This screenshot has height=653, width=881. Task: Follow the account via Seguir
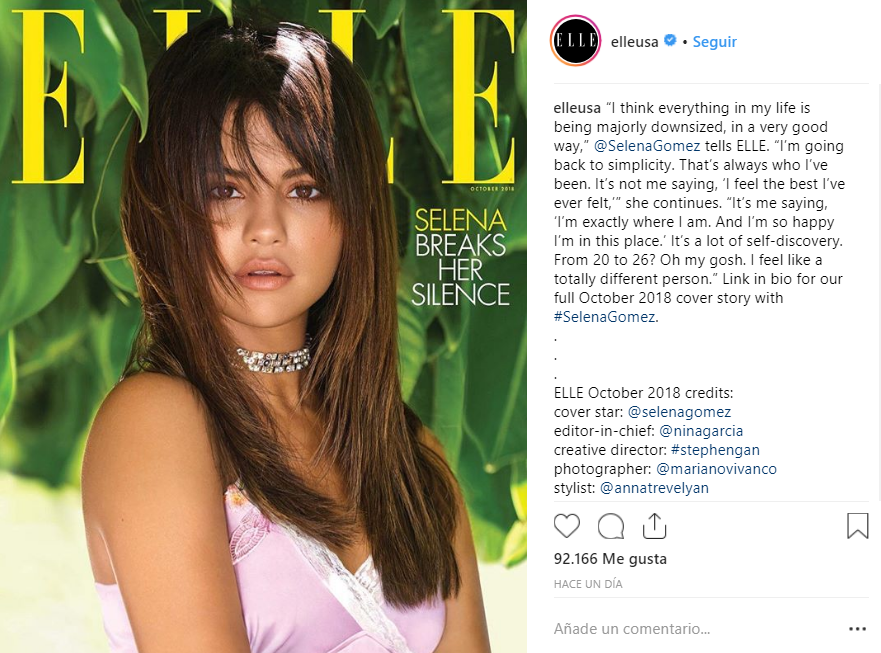coord(714,42)
